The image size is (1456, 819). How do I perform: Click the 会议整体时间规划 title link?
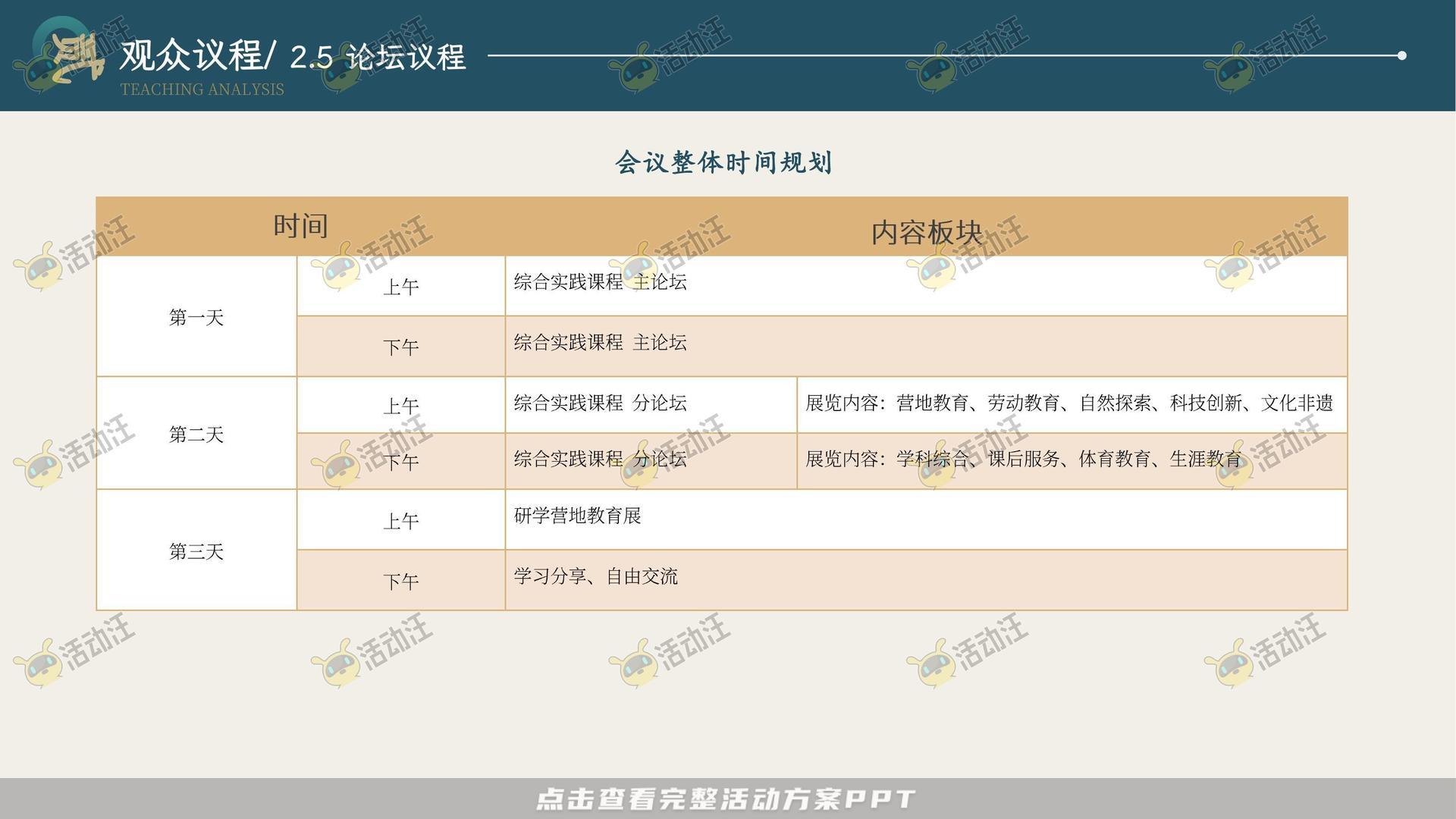click(x=726, y=162)
